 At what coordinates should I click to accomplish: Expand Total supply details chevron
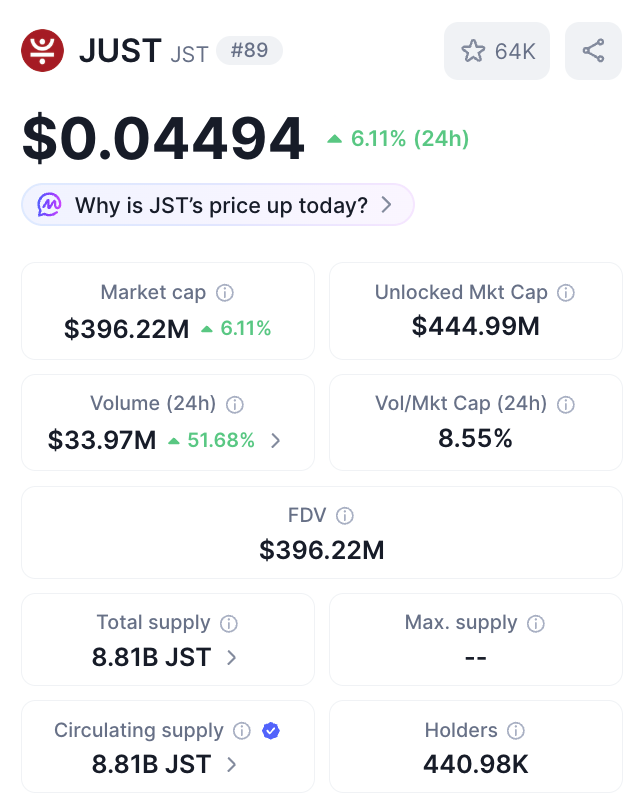232,658
